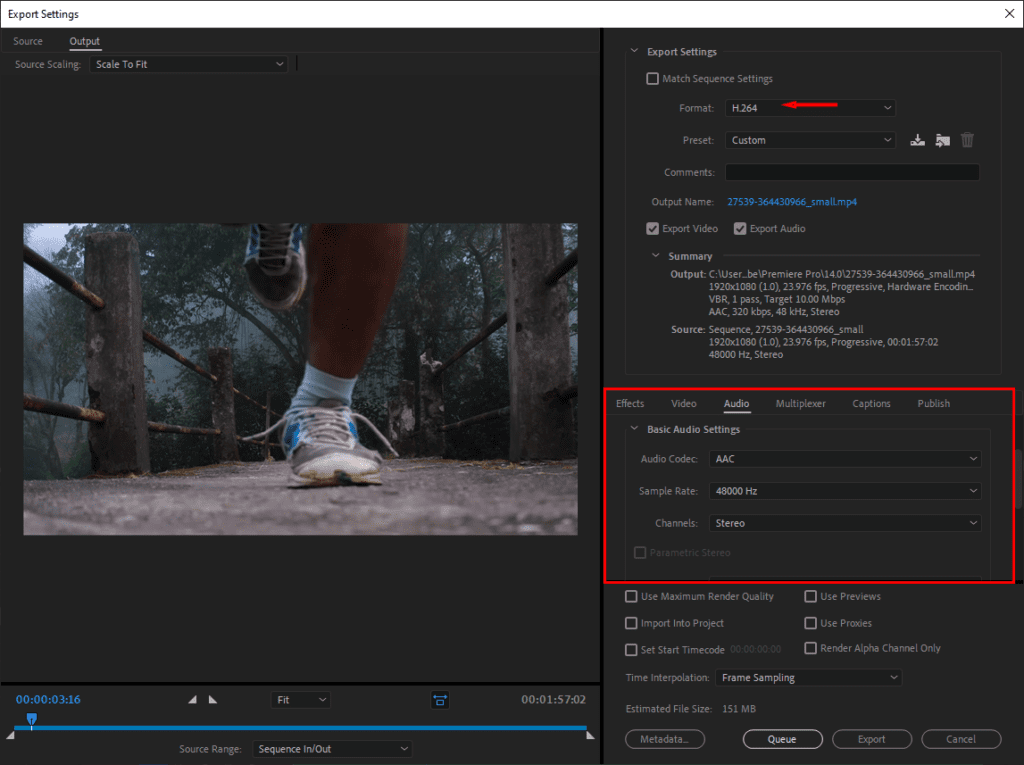Check the Use Proxies option

point(810,623)
